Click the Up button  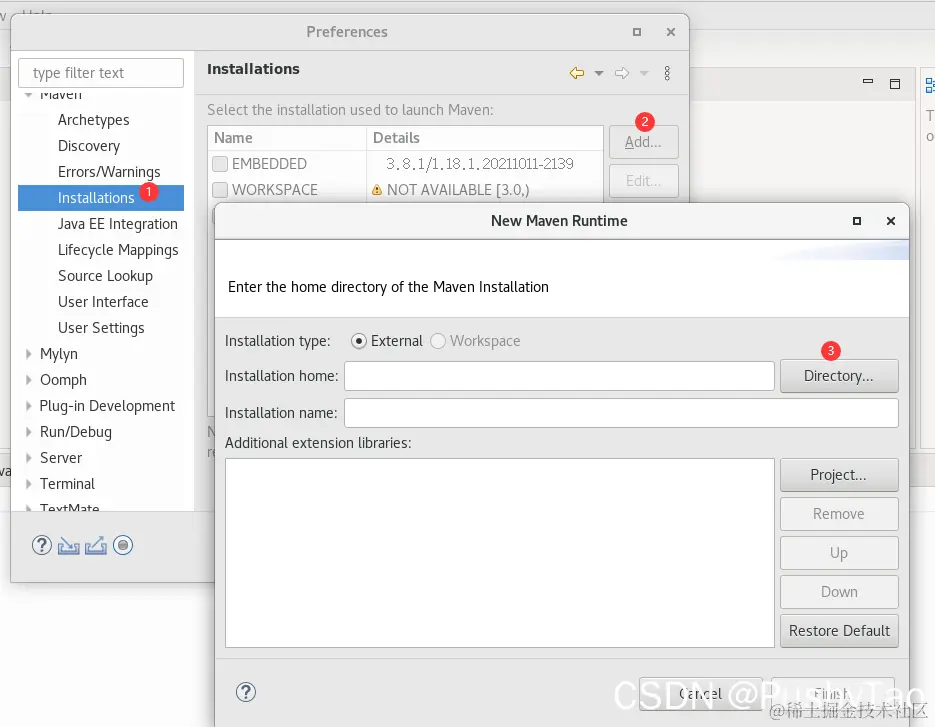click(839, 553)
